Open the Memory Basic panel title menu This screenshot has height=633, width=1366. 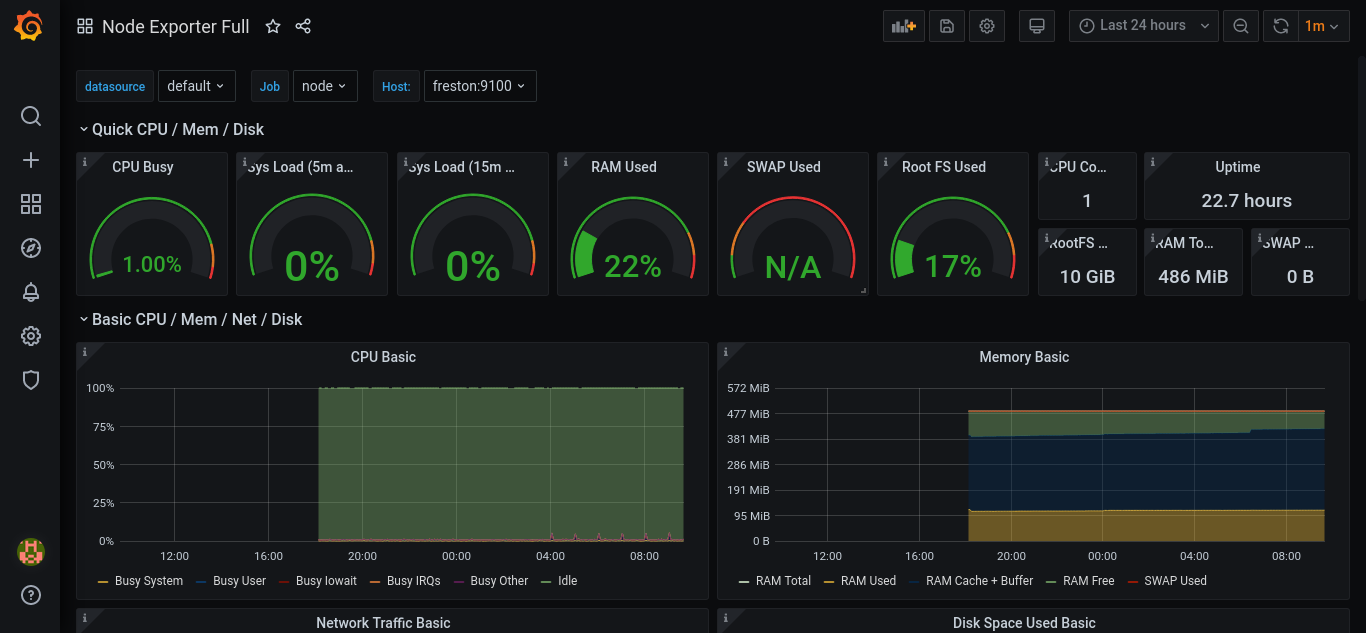coord(1024,357)
